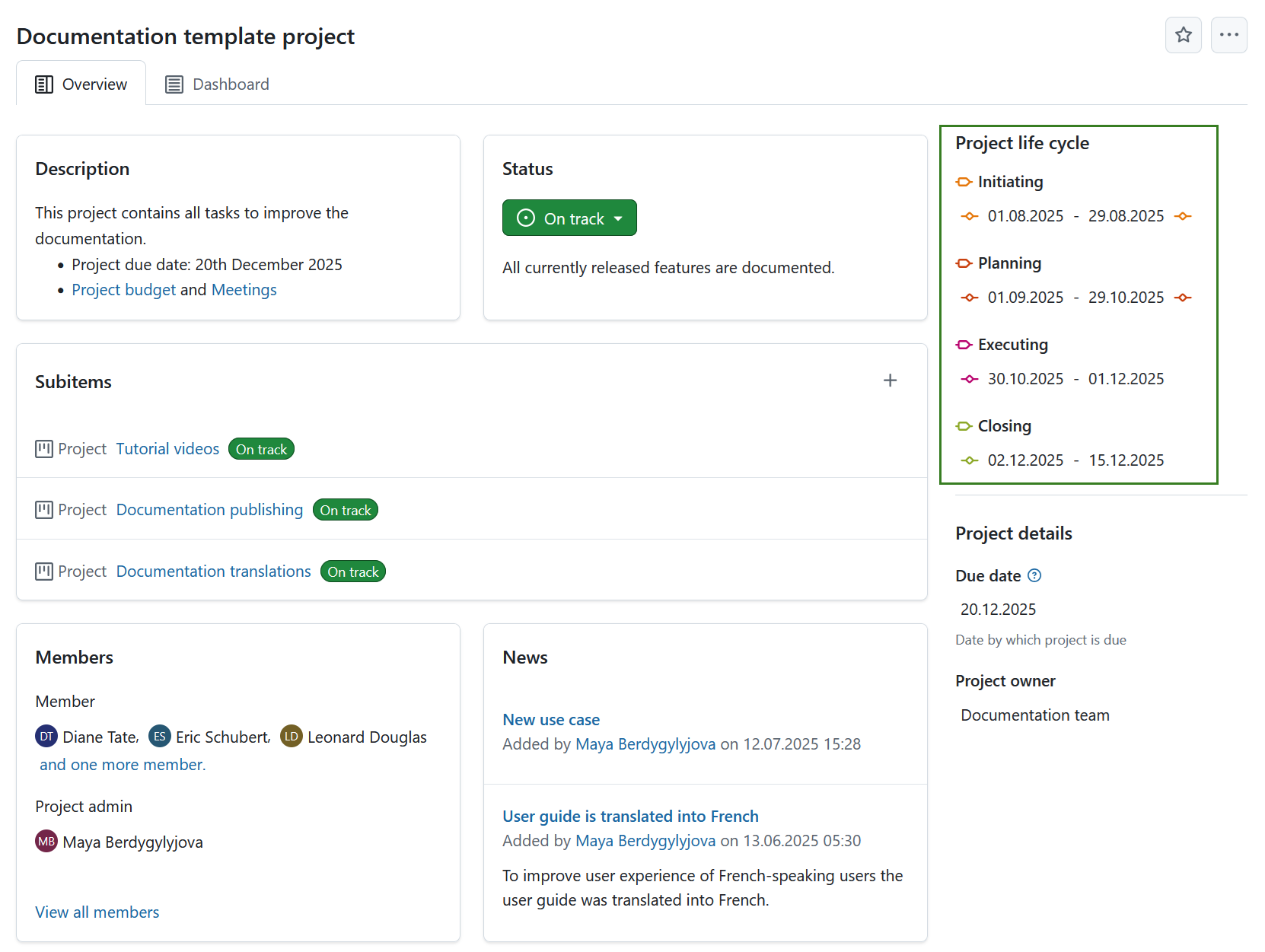The image size is (1265, 952).
Task: Click the project icon beside Tutorial videos
Action: 44,448
